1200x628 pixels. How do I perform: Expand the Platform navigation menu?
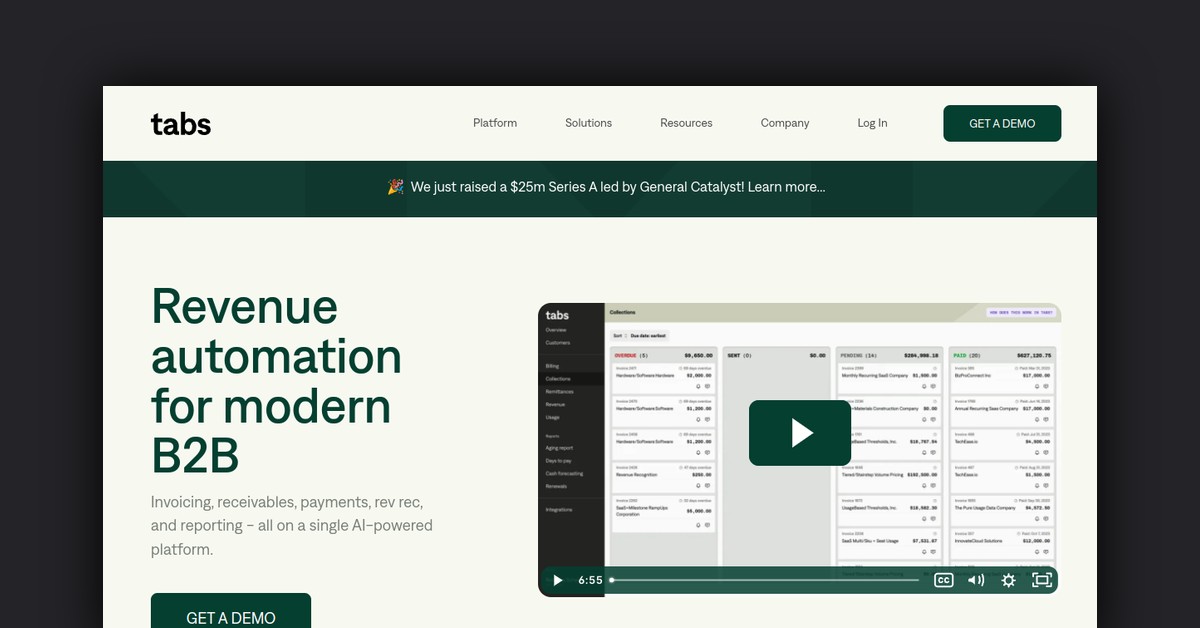click(495, 123)
